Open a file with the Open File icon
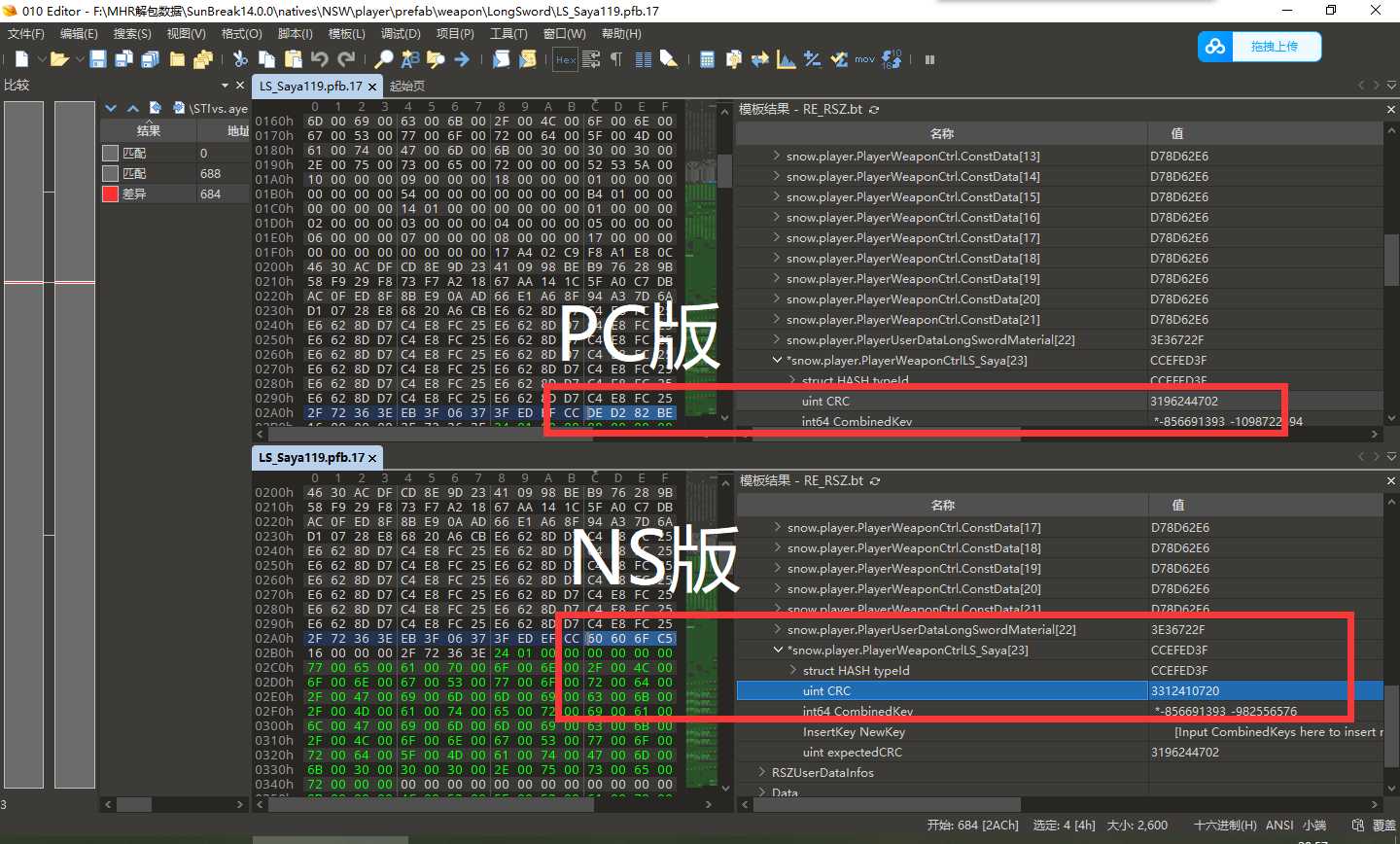The image size is (1400, 844). pos(58,59)
